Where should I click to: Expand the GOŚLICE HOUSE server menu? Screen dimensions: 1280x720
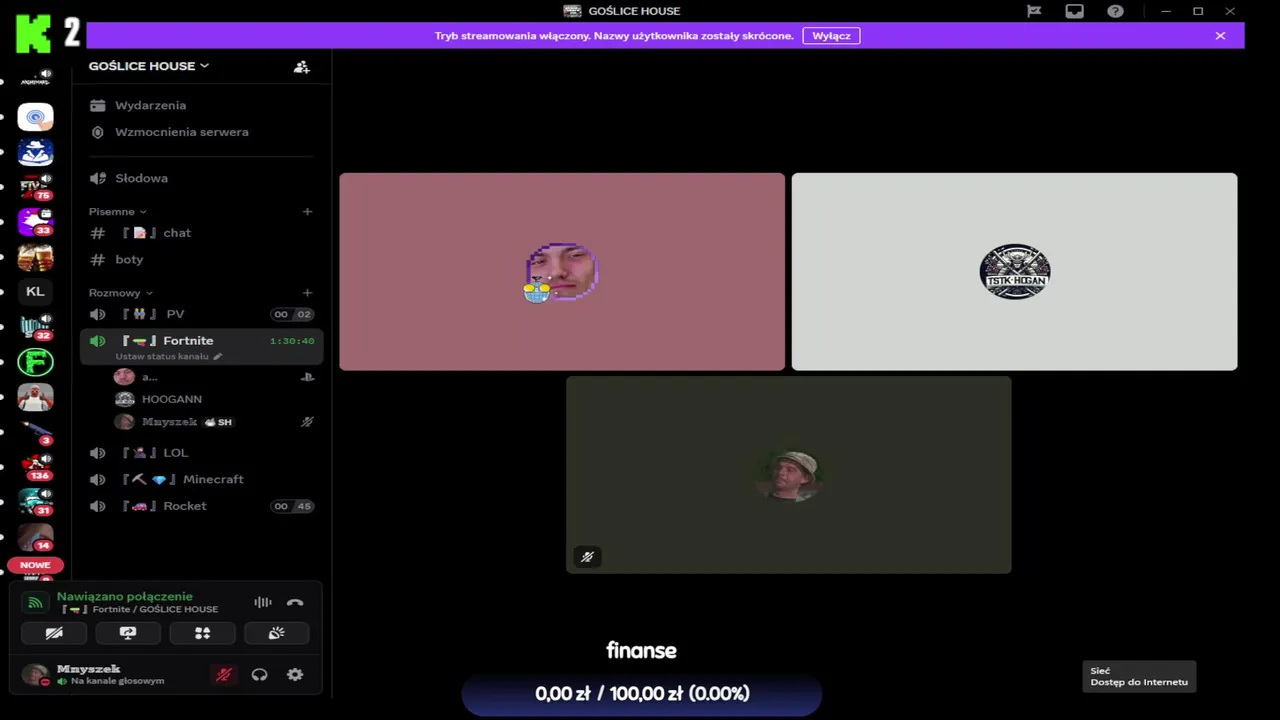click(149, 66)
